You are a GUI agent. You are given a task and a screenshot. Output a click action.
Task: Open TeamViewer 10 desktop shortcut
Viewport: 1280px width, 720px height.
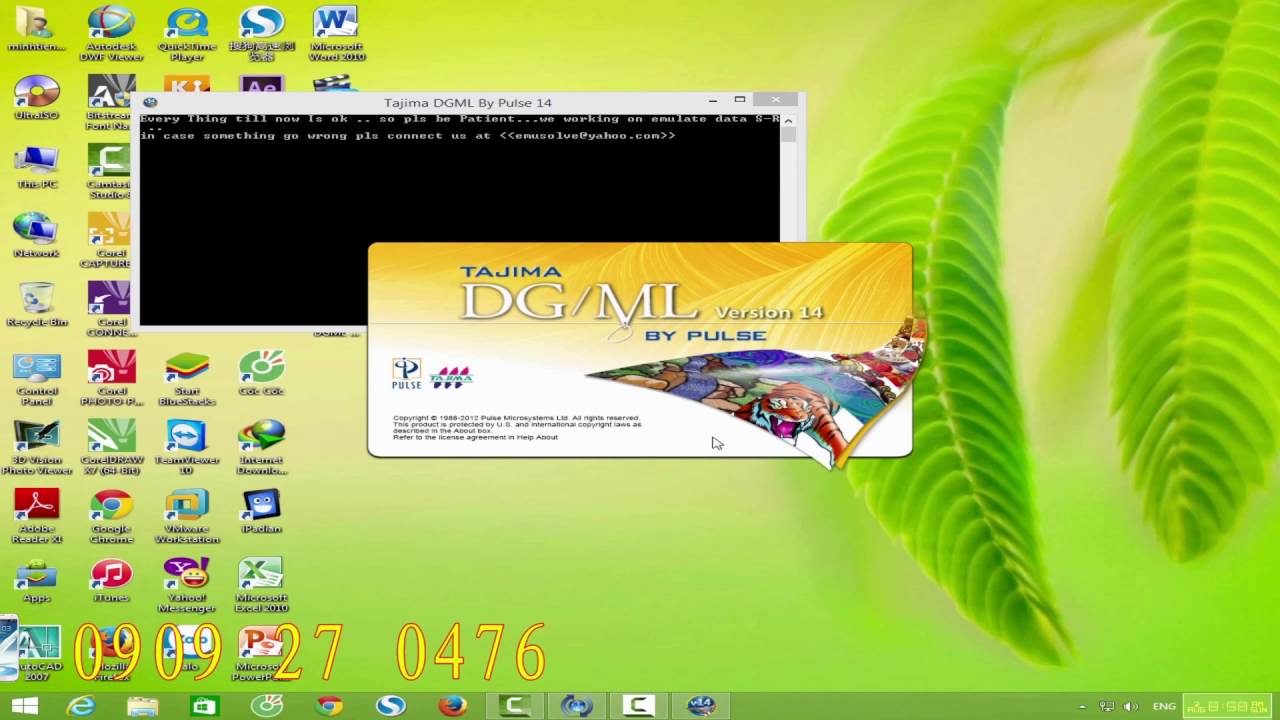coord(187,447)
